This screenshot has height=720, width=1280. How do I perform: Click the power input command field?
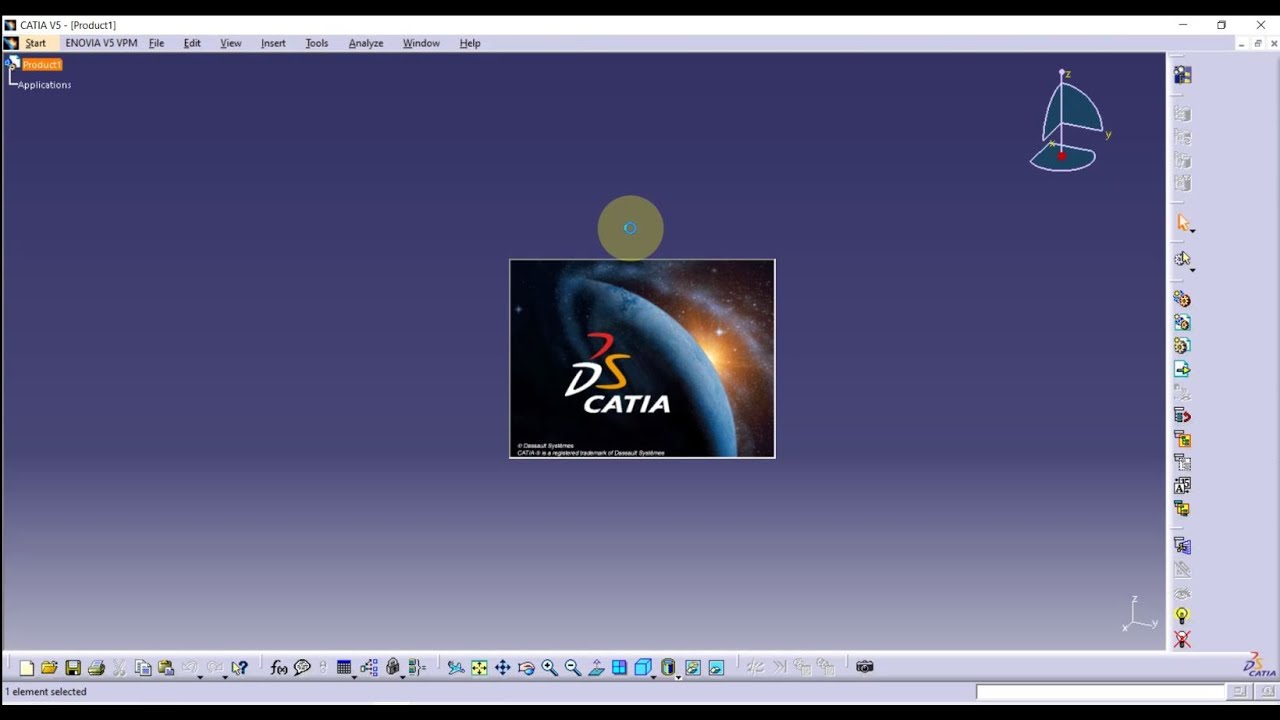click(x=1100, y=692)
